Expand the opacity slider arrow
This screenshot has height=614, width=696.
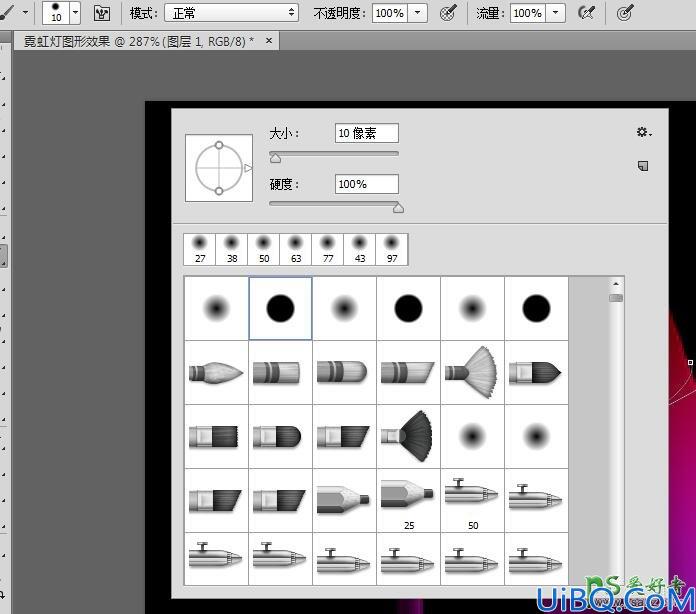coord(417,13)
